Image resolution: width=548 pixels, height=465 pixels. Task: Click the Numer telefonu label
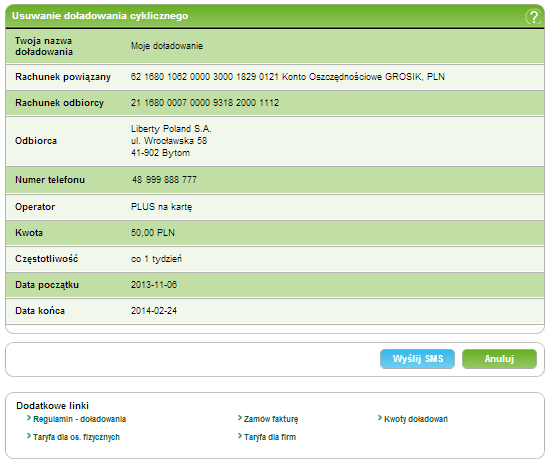pos(50,180)
